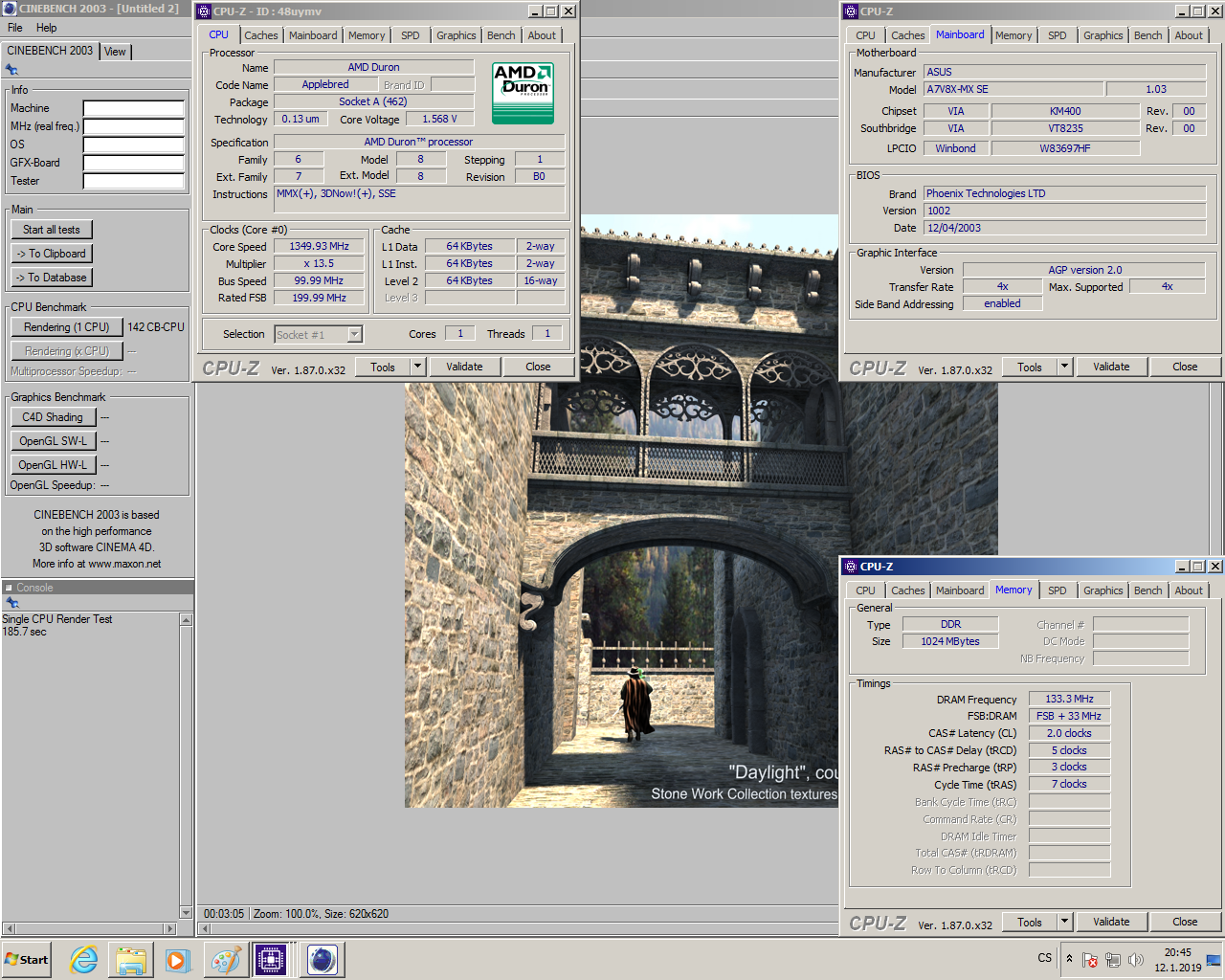Open Tools dropdown arrow in the CPU-Z CPU window
Image resolution: width=1225 pixels, height=980 pixels.
(x=417, y=367)
